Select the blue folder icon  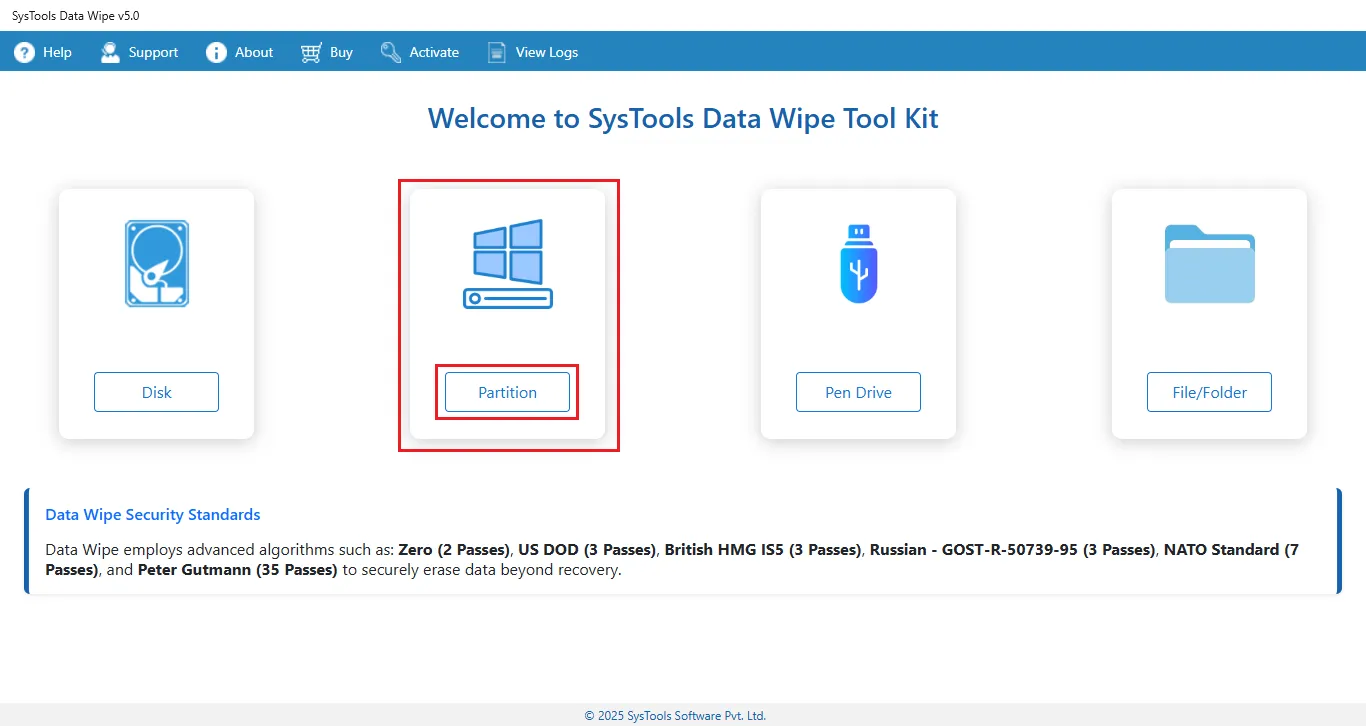(1210, 264)
